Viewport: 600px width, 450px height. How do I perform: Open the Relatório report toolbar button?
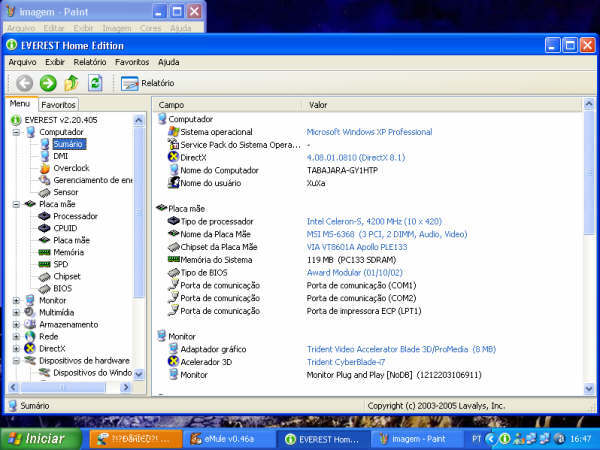click(x=147, y=83)
